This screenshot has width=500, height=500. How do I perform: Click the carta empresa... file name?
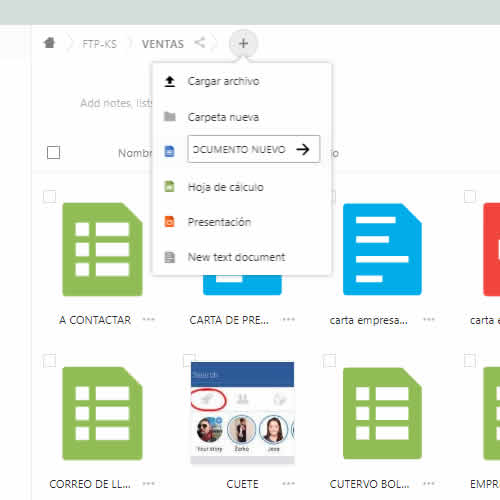tap(369, 320)
